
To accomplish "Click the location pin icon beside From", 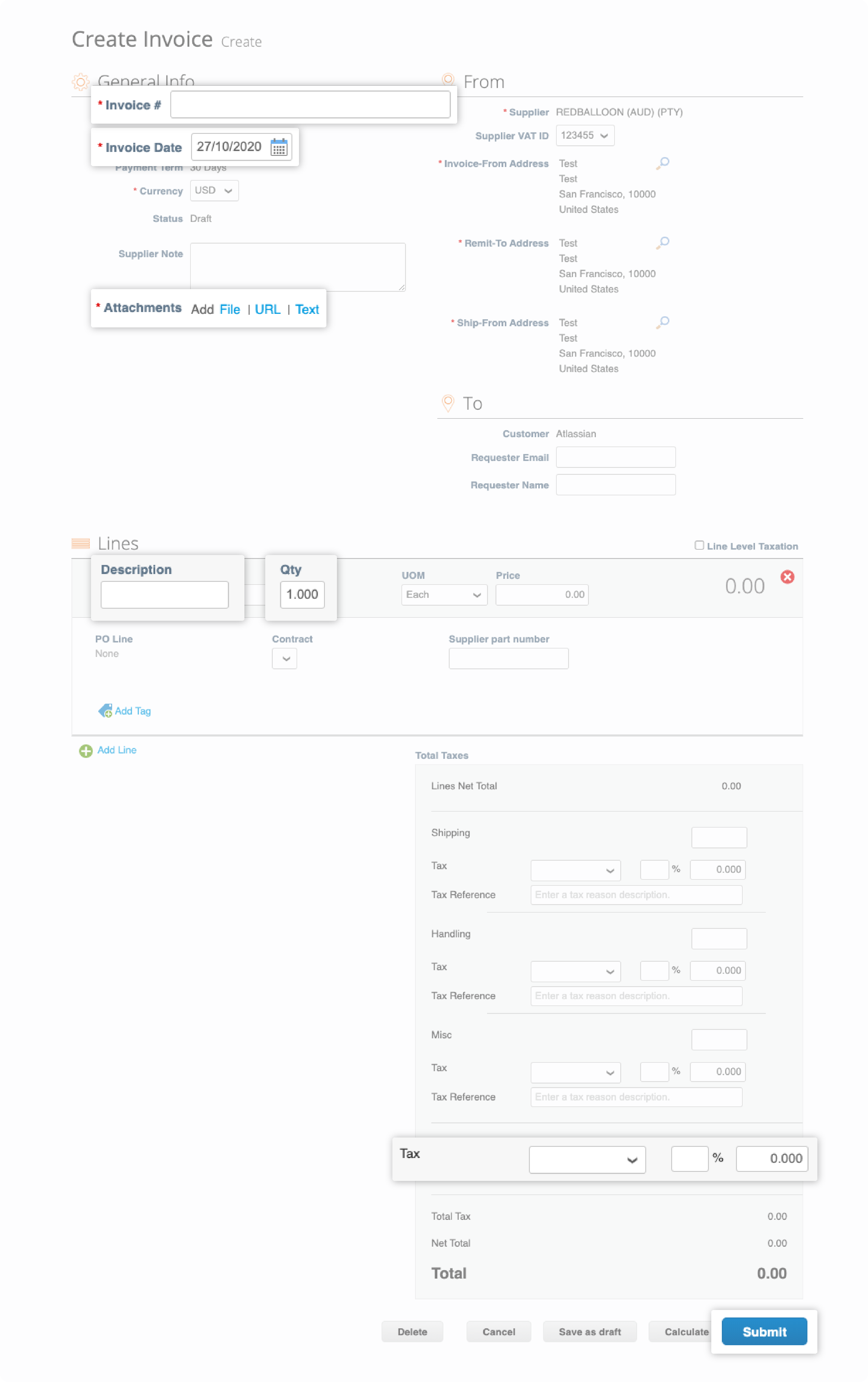I will pyautogui.click(x=448, y=79).
